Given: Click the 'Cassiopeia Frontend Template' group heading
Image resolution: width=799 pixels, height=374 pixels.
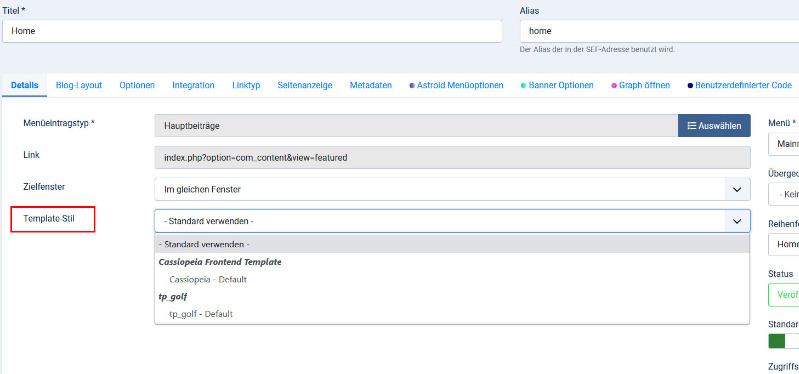Looking at the screenshot, I should tap(220, 262).
